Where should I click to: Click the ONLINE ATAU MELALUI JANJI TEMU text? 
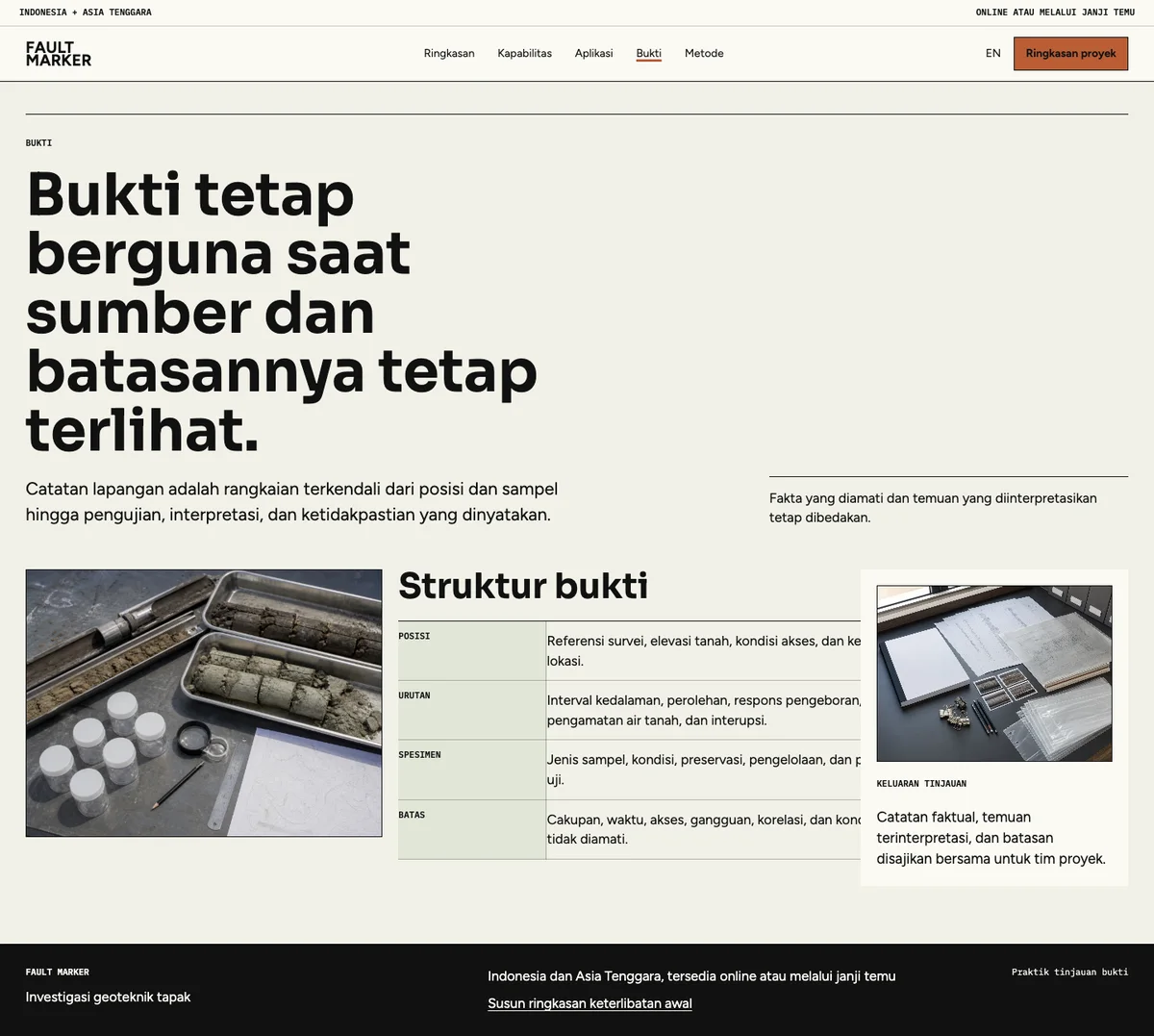tap(1055, 13)
